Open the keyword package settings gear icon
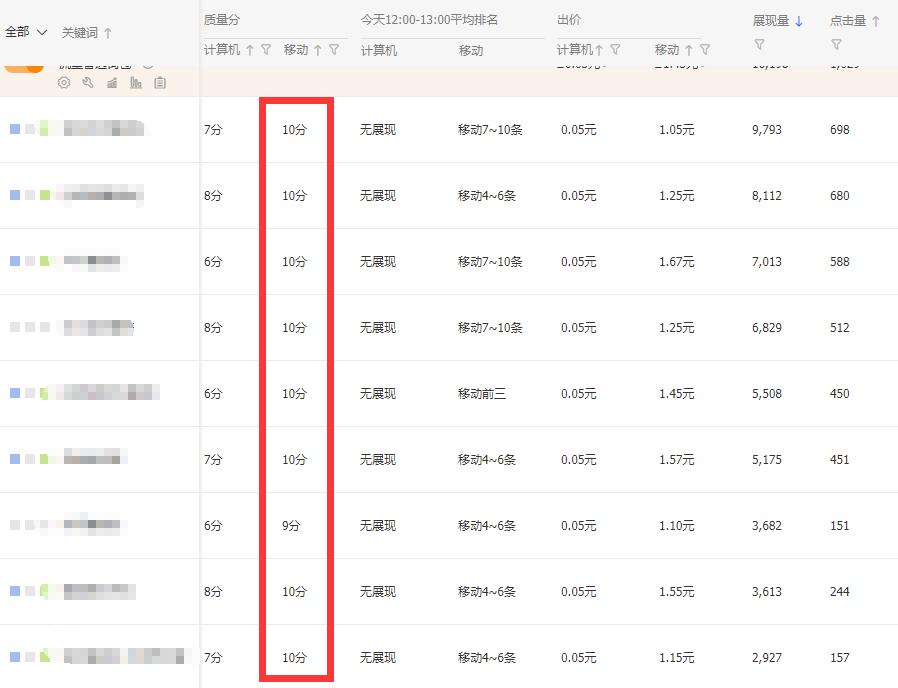 [64, 83]
